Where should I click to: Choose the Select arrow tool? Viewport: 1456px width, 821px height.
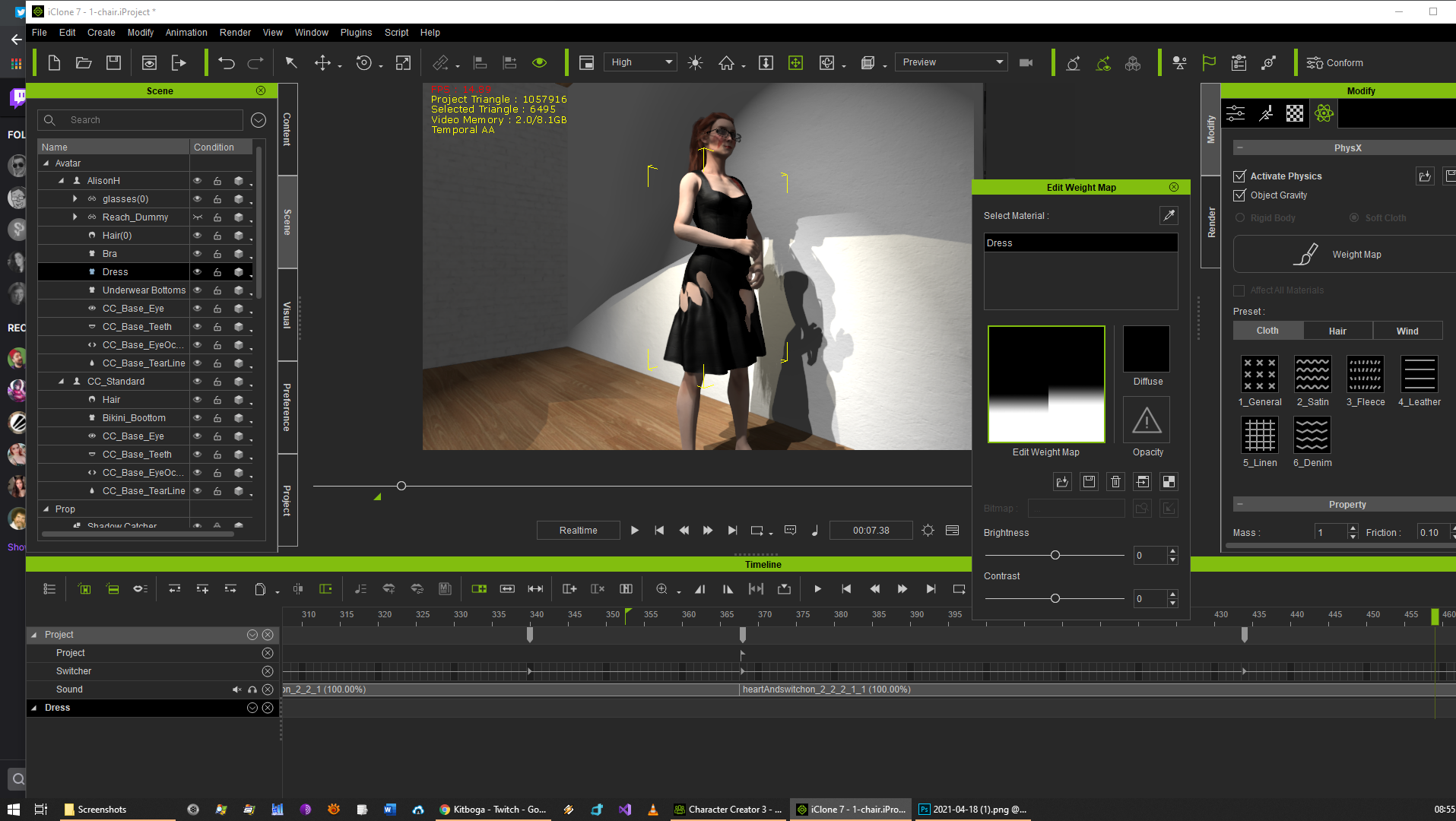(x=291, y=62)
